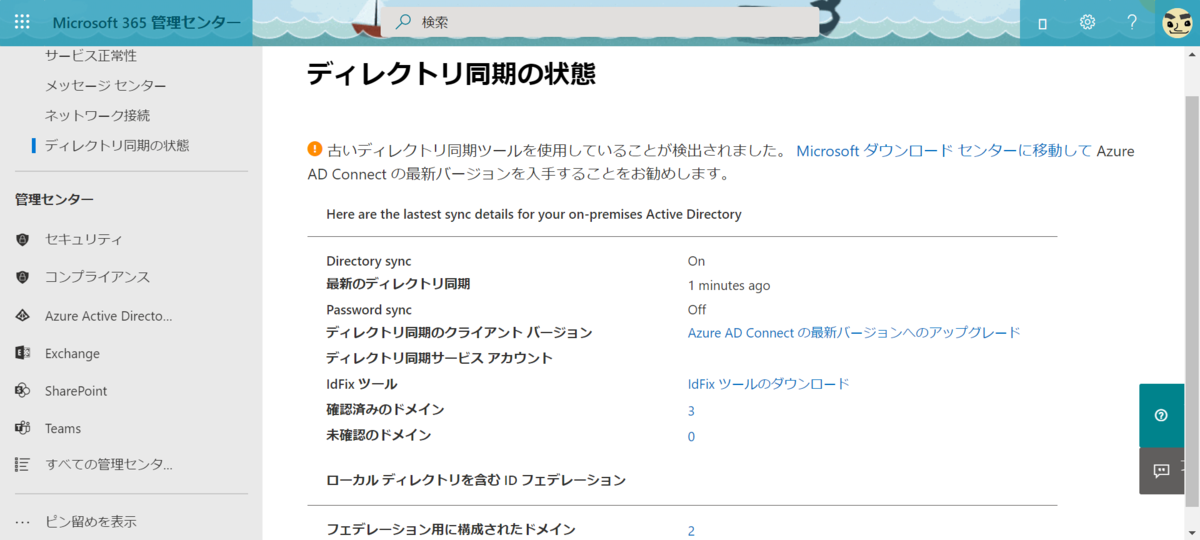Select ディレクトリ同期の状態 in sidebar
The width and height of the screenshot is (1200, 540).
coord(117,146)
